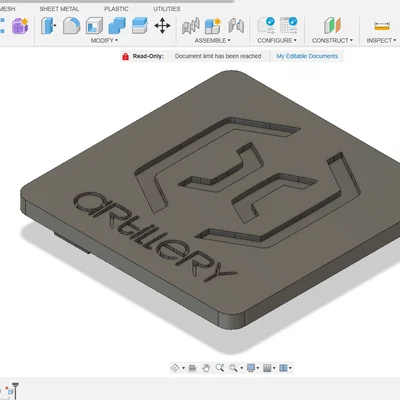The height and width of the screenshot is (400, 400).
Task: Select the As-built Joint icon
Action: pos(236,26)
